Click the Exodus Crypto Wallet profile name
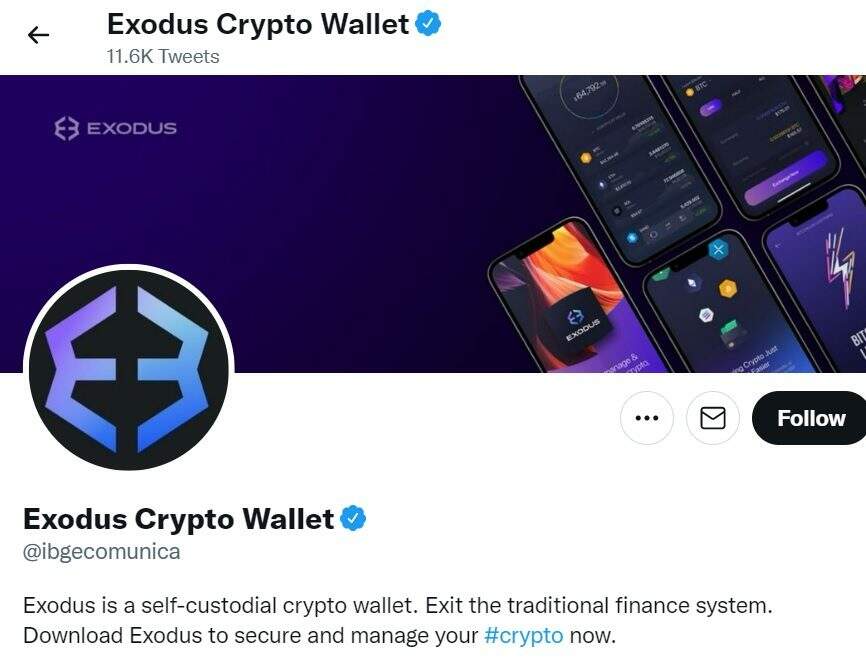Viewport: 866px width, 662px height. click(178, 519)
